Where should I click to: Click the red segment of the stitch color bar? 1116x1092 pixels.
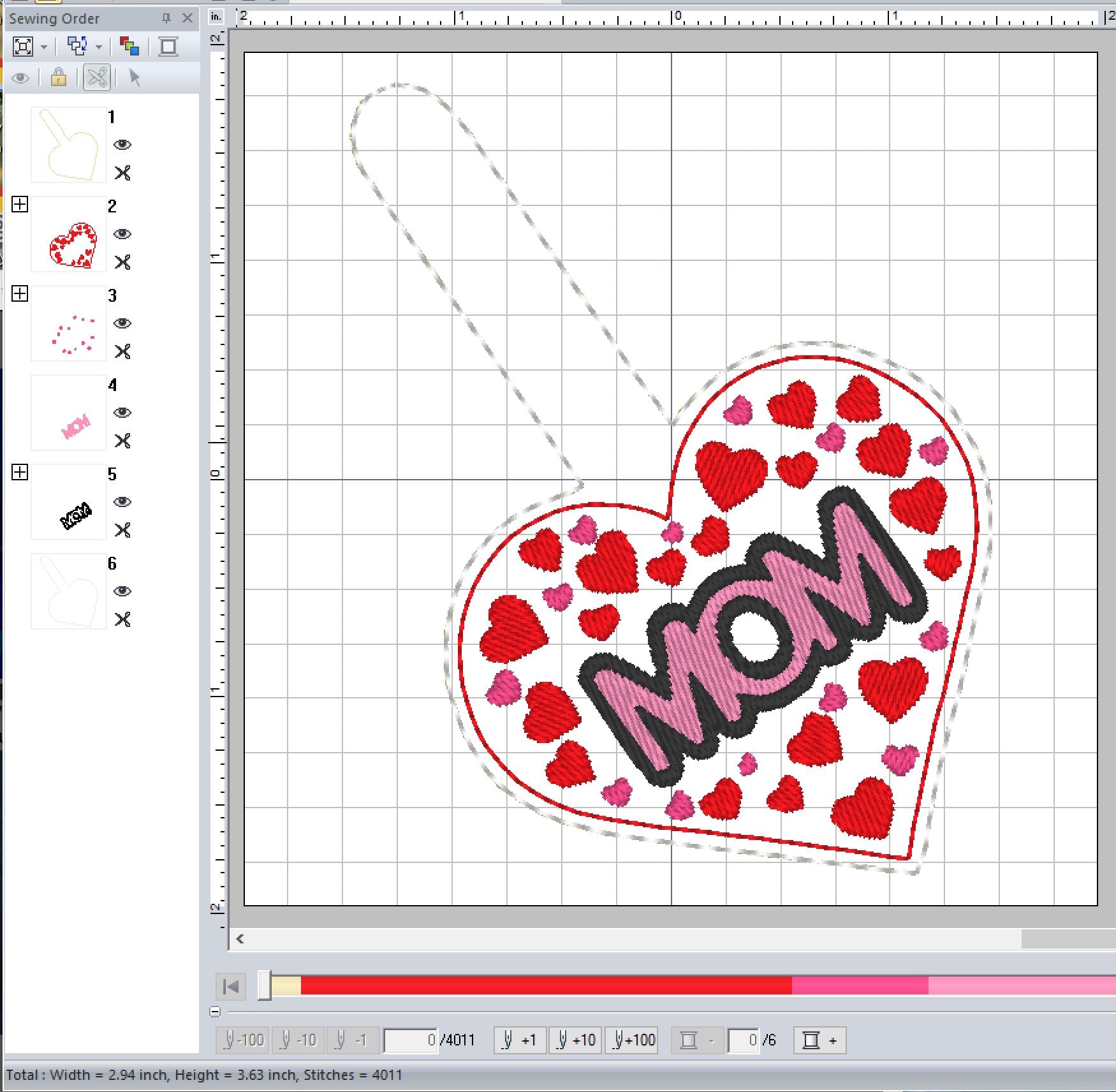coord(545,985)
